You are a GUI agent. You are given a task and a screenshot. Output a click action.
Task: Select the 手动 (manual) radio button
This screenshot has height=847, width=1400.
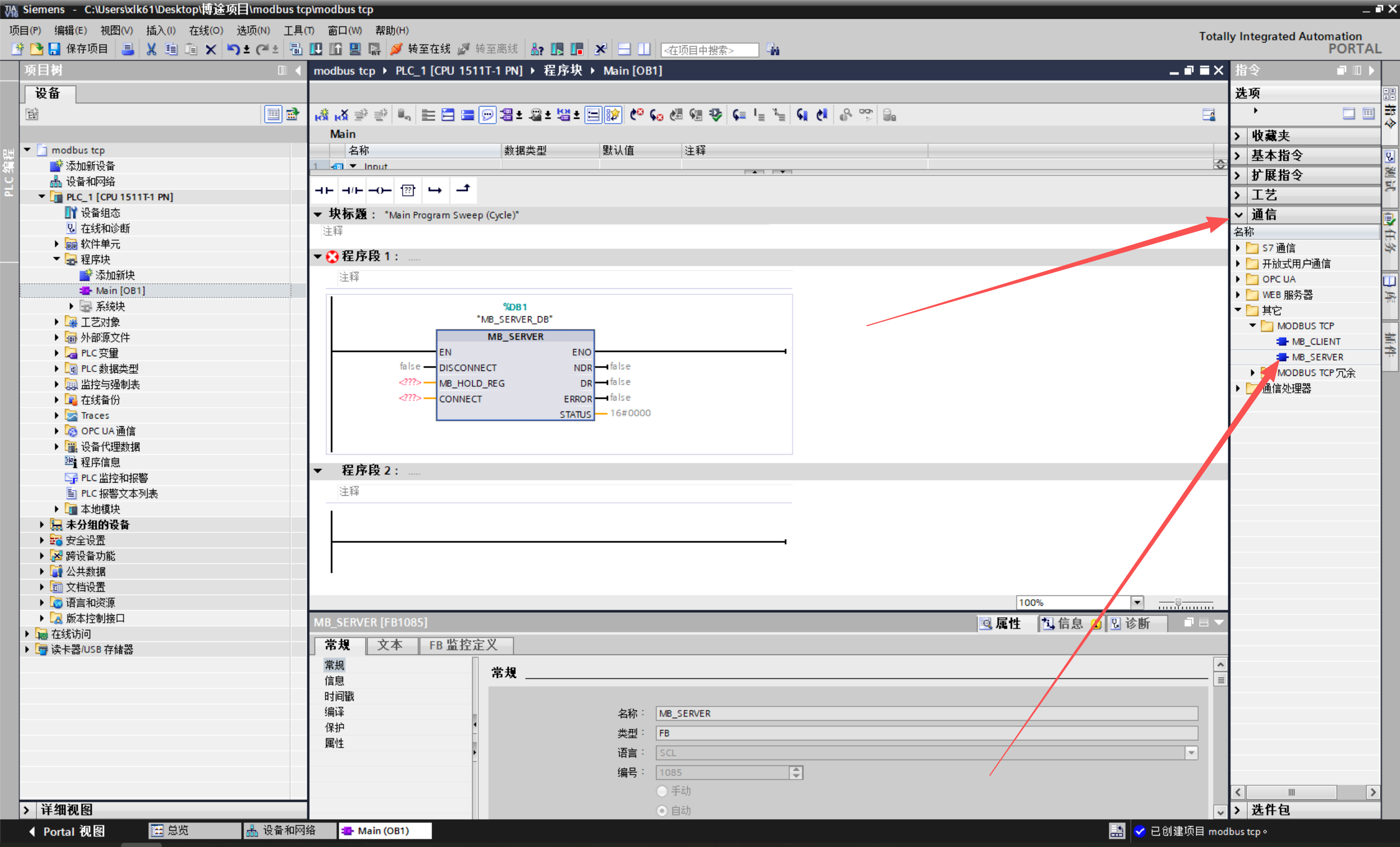click(662, 791)
